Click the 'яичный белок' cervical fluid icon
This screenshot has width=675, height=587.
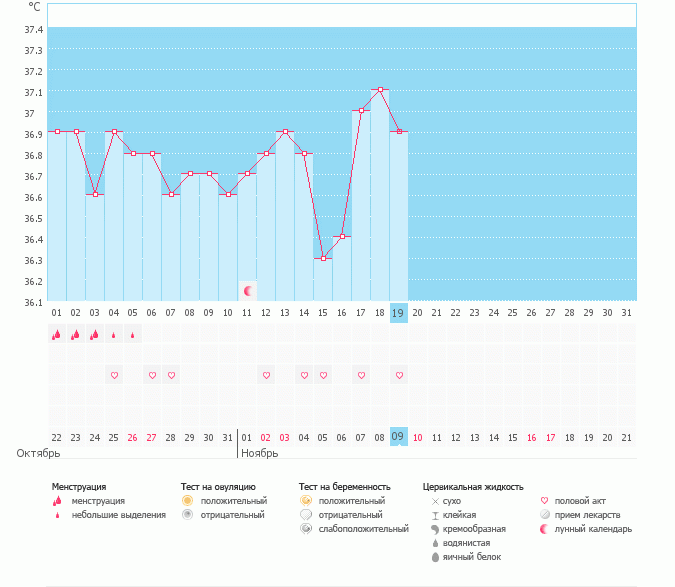click(x=435, y=556)
